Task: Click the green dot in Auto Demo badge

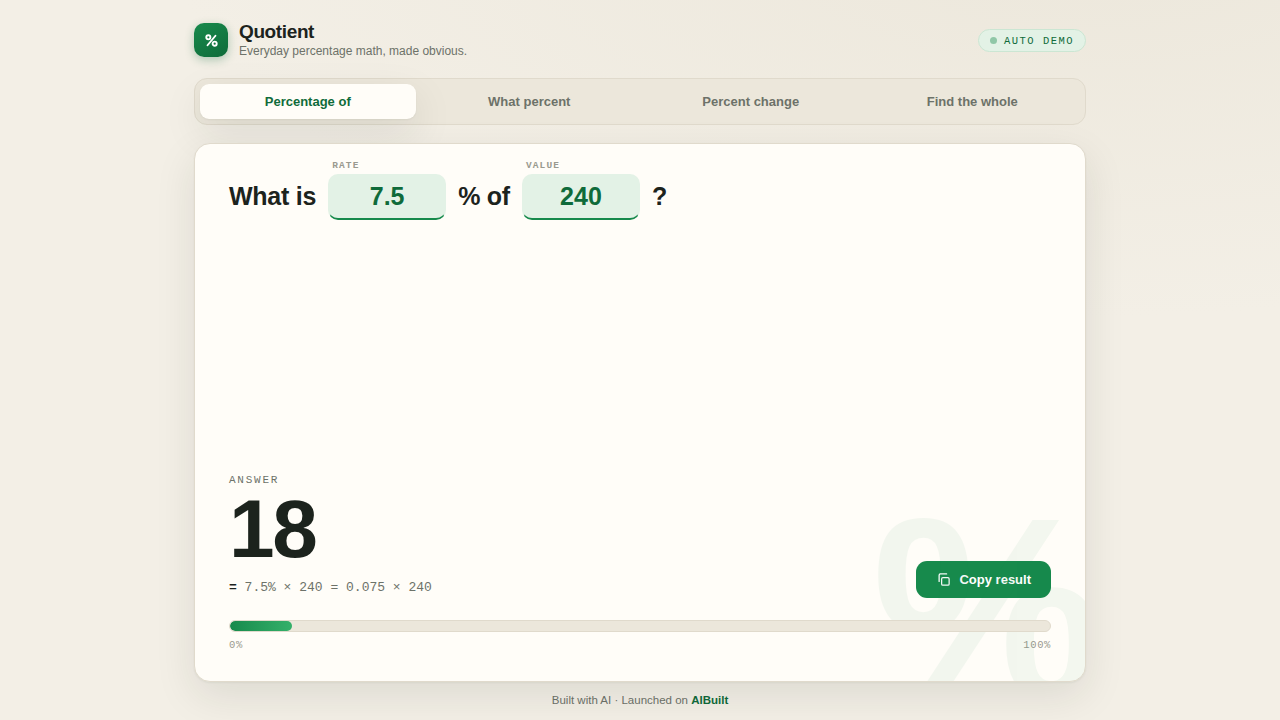Action: coord(993,41)
